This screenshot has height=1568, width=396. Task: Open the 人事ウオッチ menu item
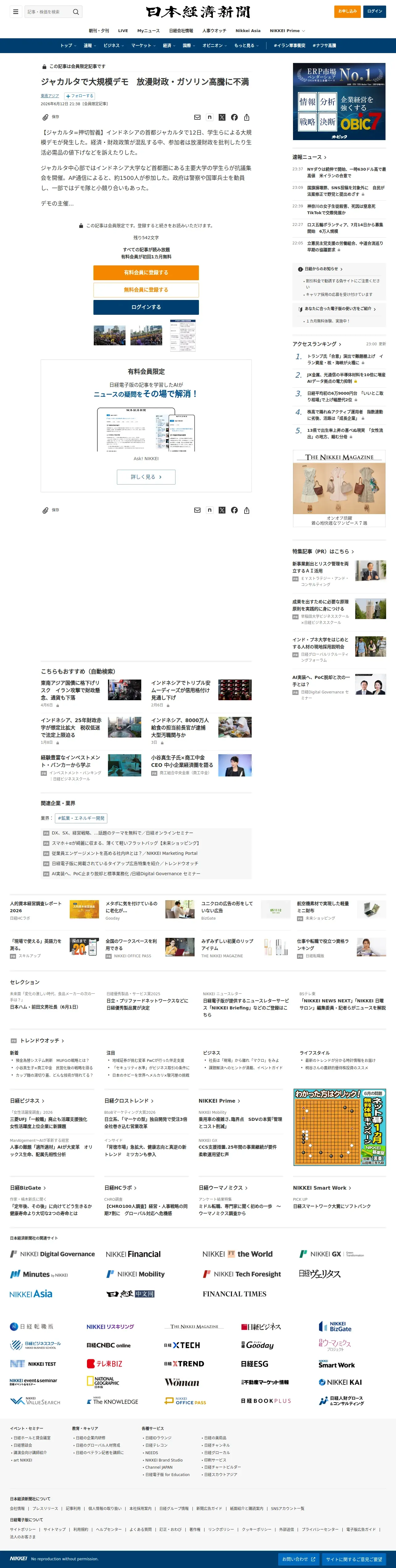tap(214, 31)
